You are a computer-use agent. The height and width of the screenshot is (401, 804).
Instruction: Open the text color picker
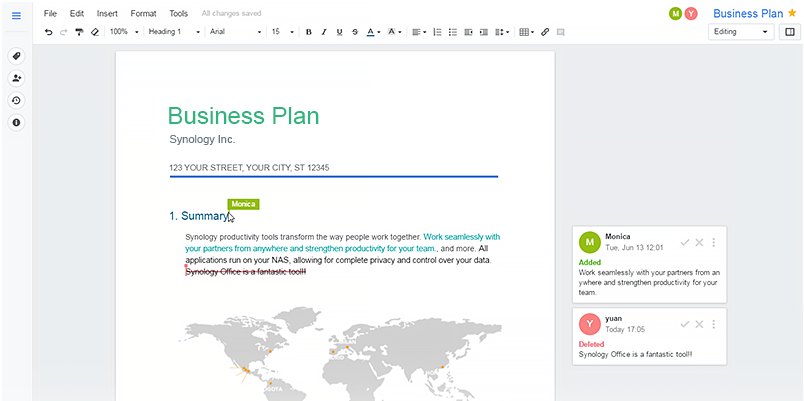(372, 32)
